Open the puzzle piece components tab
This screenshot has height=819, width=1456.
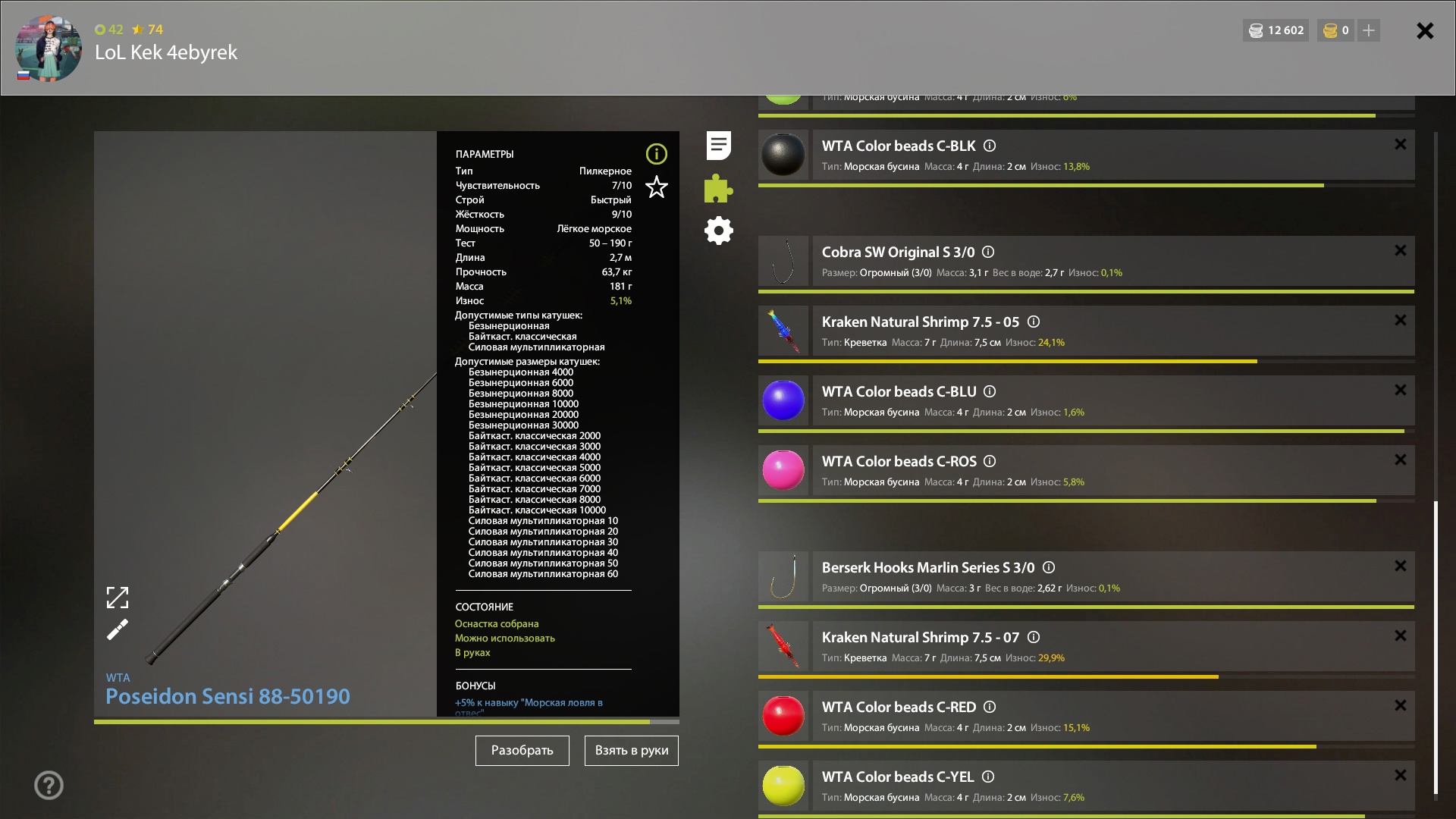click(718, 188)
